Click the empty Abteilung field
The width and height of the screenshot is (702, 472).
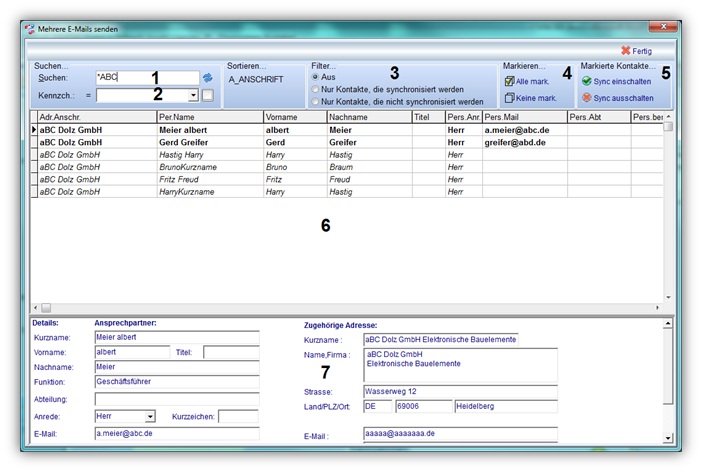pos(177,399)
